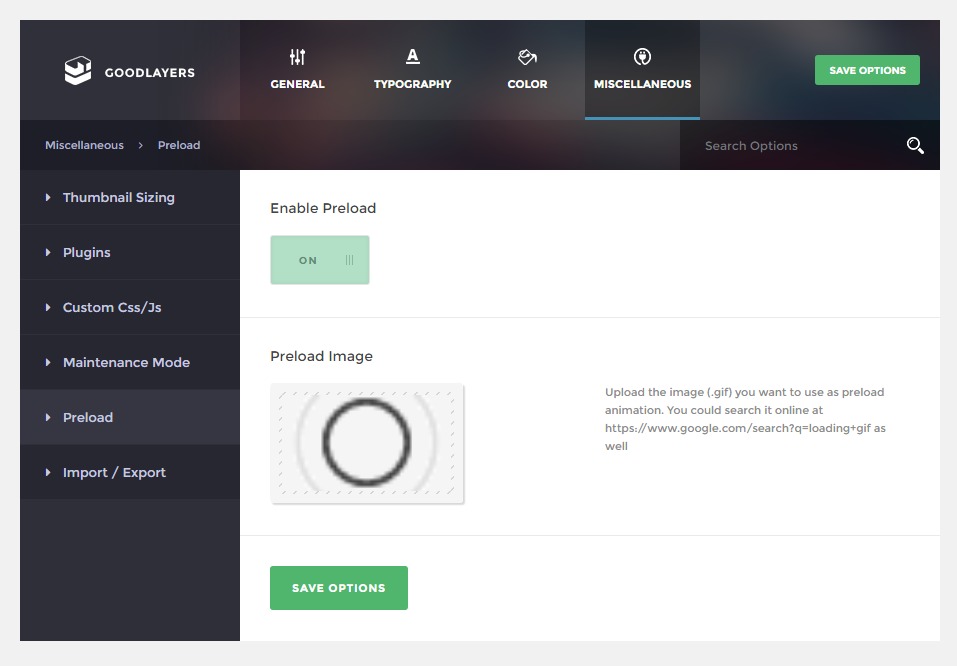Click the GoodLayers logo icon

coord(77,71)
